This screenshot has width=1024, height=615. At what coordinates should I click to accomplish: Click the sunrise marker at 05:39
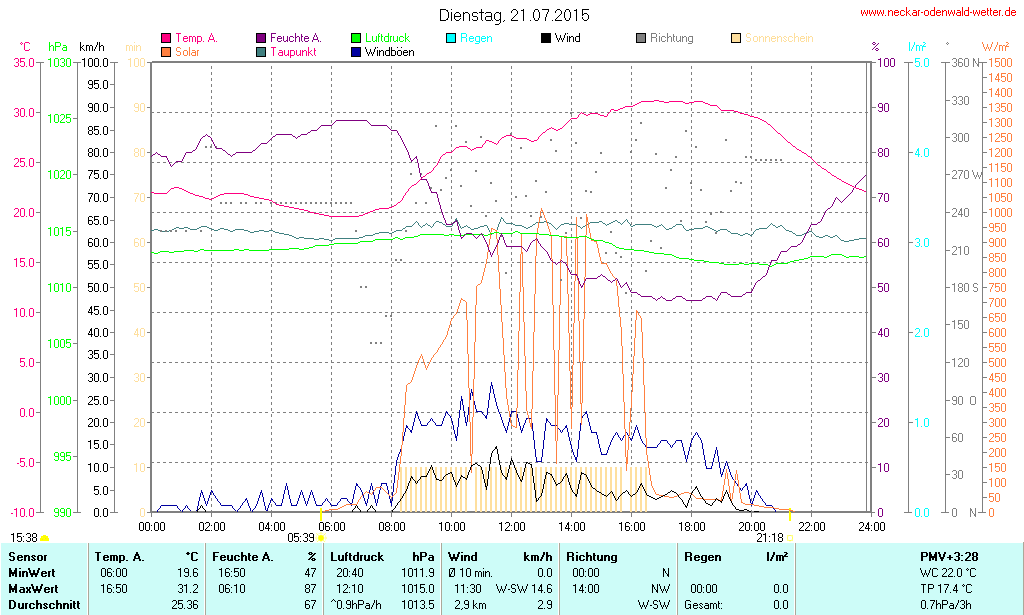coord(321,537)
